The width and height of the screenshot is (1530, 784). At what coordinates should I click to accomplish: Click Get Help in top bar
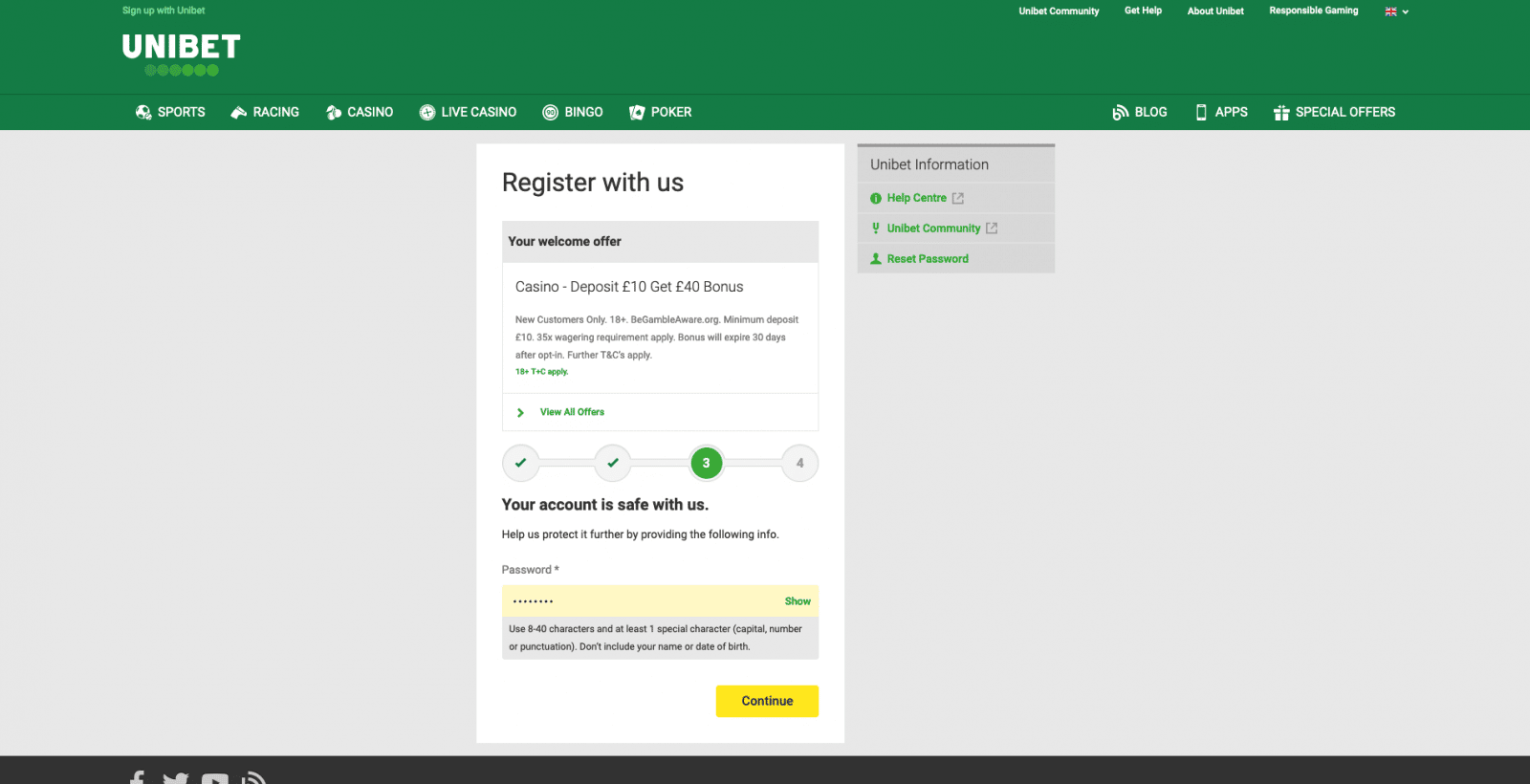click(x=1143, y=11)
